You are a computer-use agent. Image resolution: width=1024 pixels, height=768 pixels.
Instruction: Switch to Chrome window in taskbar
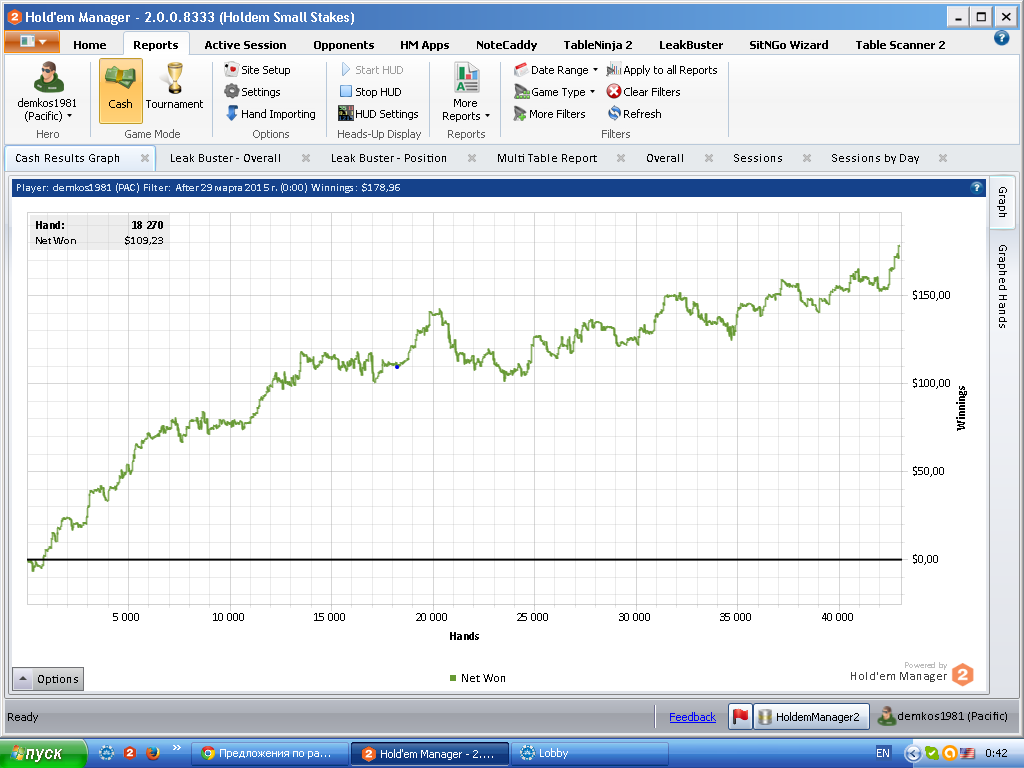point(268,754)
